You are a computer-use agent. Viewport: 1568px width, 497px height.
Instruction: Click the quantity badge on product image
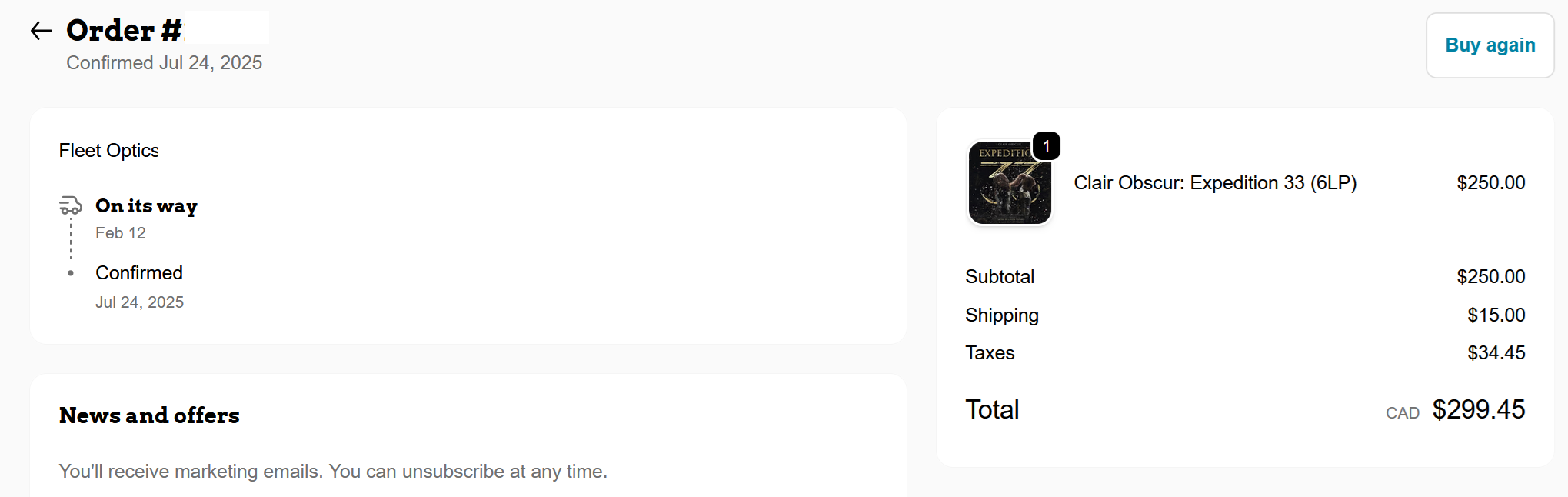pyautogui.click(x=1046, y=145)
